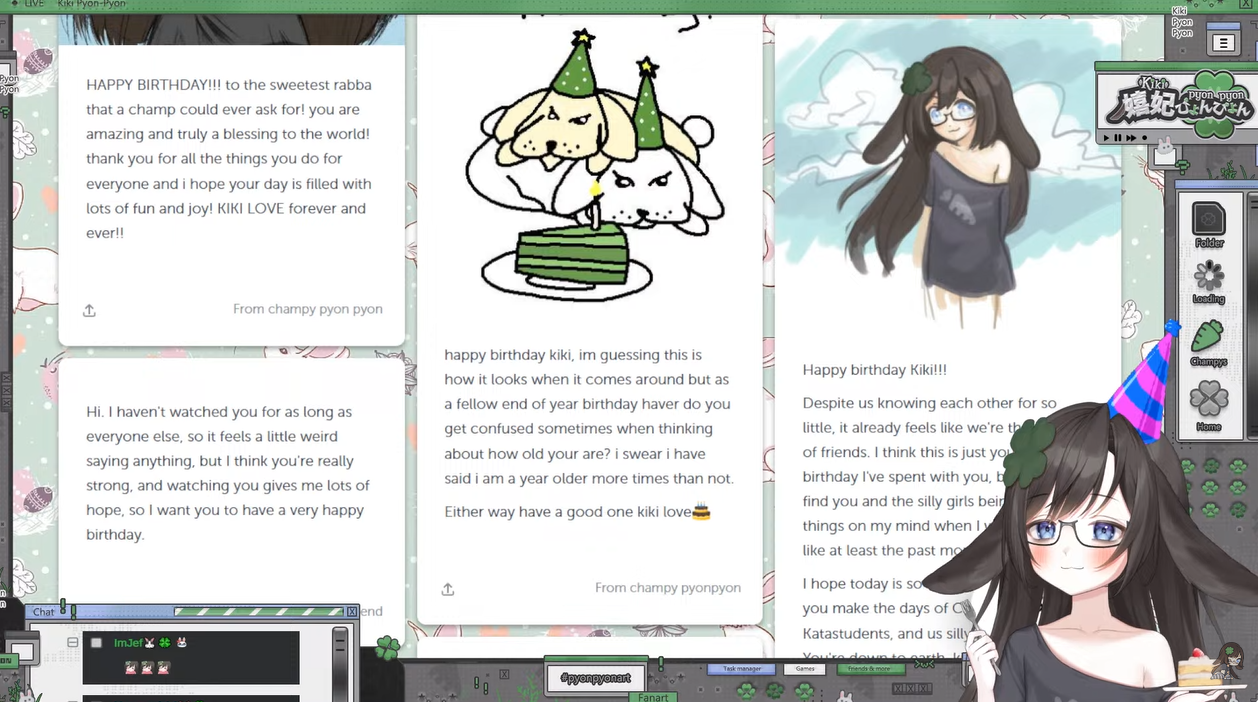
Task: Click the record dot under the Kiki logo
Action: pyautogui.click(x=1144, y=138)
